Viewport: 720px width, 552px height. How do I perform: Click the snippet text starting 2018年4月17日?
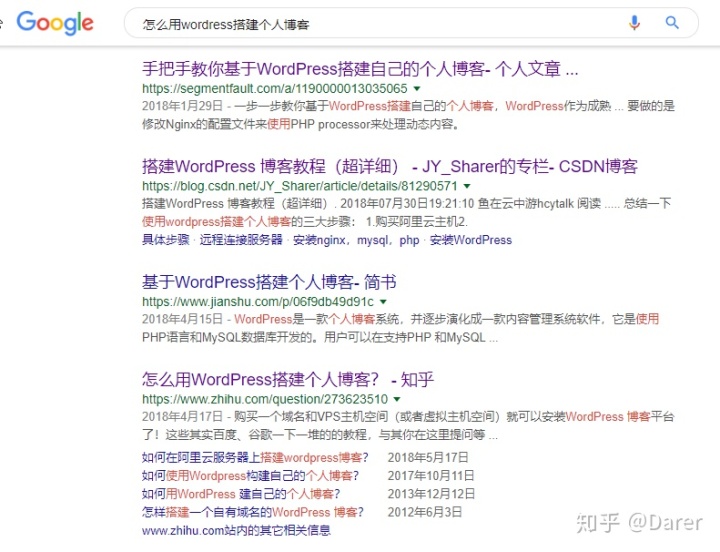click(408, 426)
